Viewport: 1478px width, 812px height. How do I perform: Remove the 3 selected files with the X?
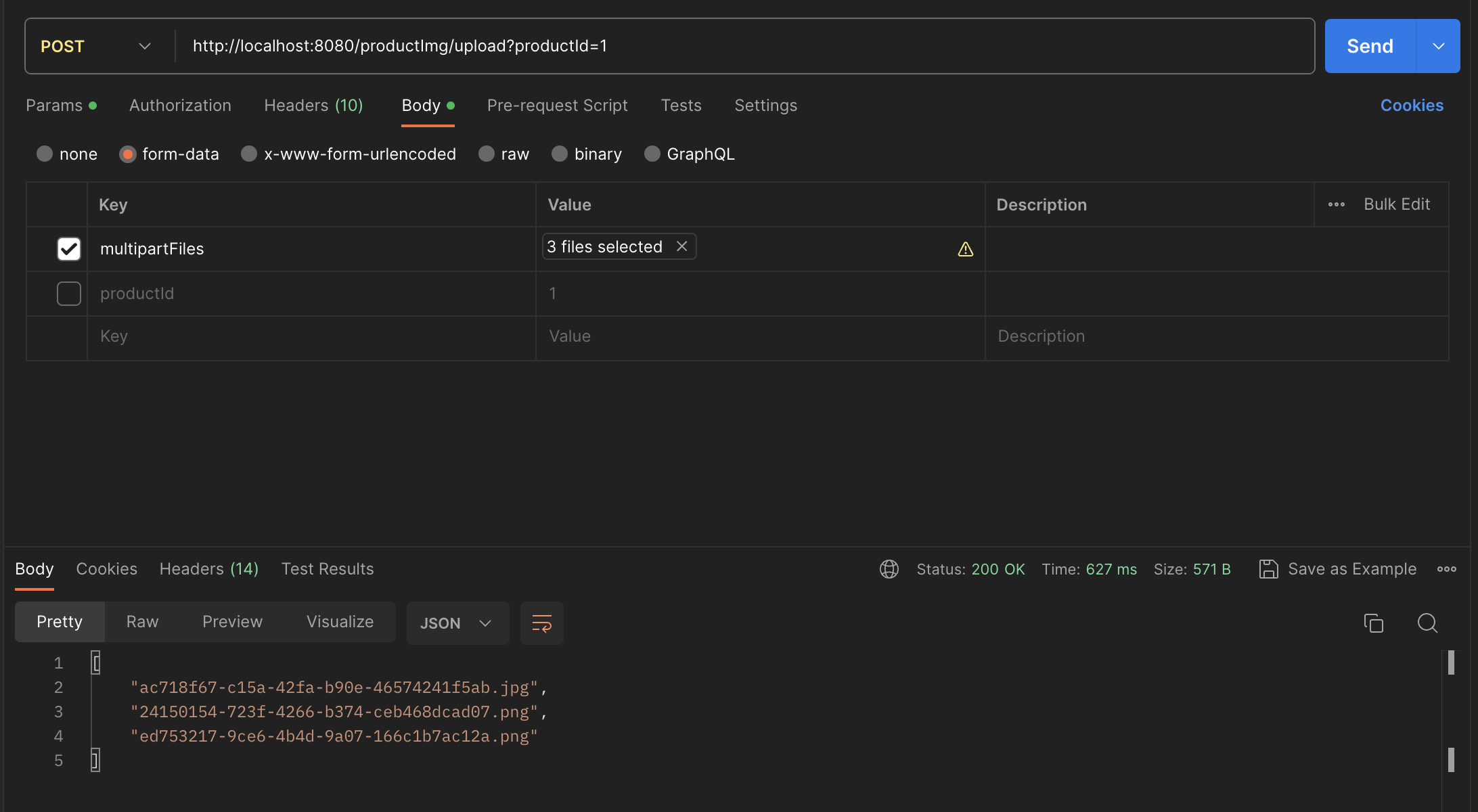coord(681,246)
